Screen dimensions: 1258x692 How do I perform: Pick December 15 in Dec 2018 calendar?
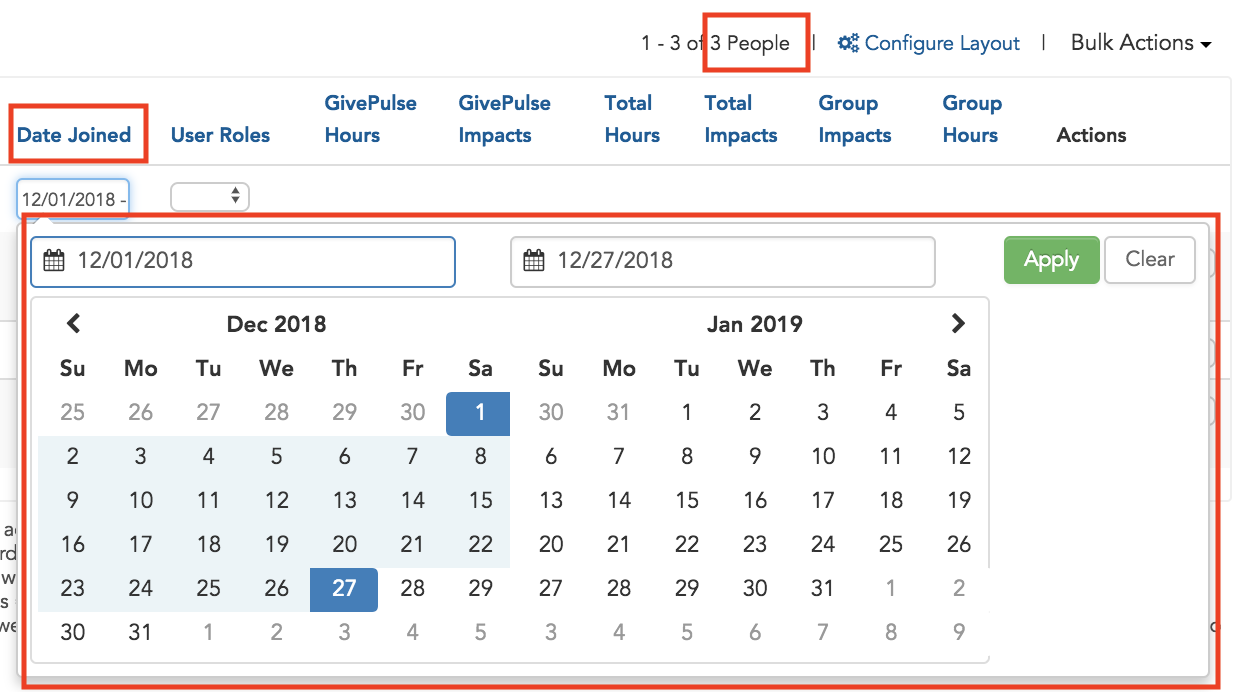480,501
